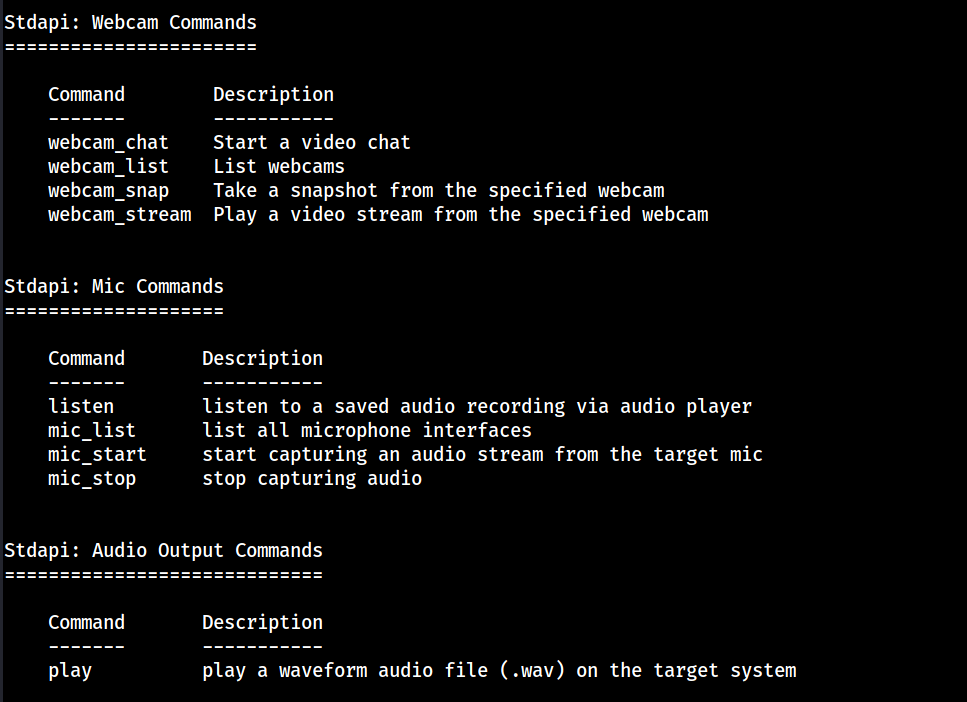Click the mic_stop command name
967x702 pixels.
(x=92, y=479)
